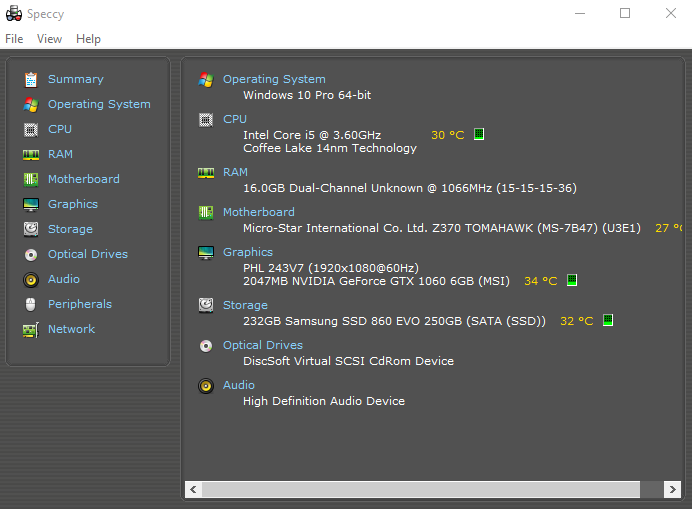Click the 27 °C motherboard temperature value

pos(669,228)
